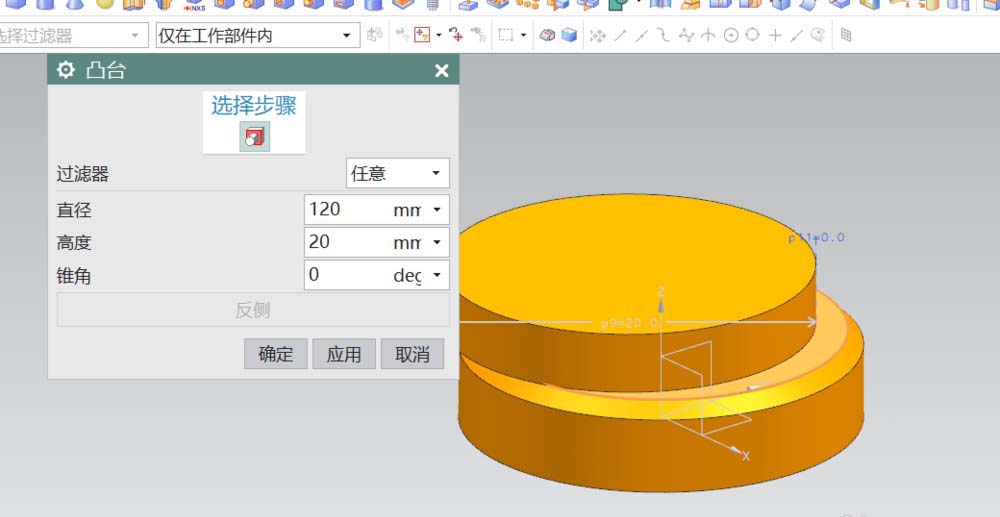1000x517 pixels.
Task: Select the p9=20.0 dimension label
Action: (x=629, y=324)
